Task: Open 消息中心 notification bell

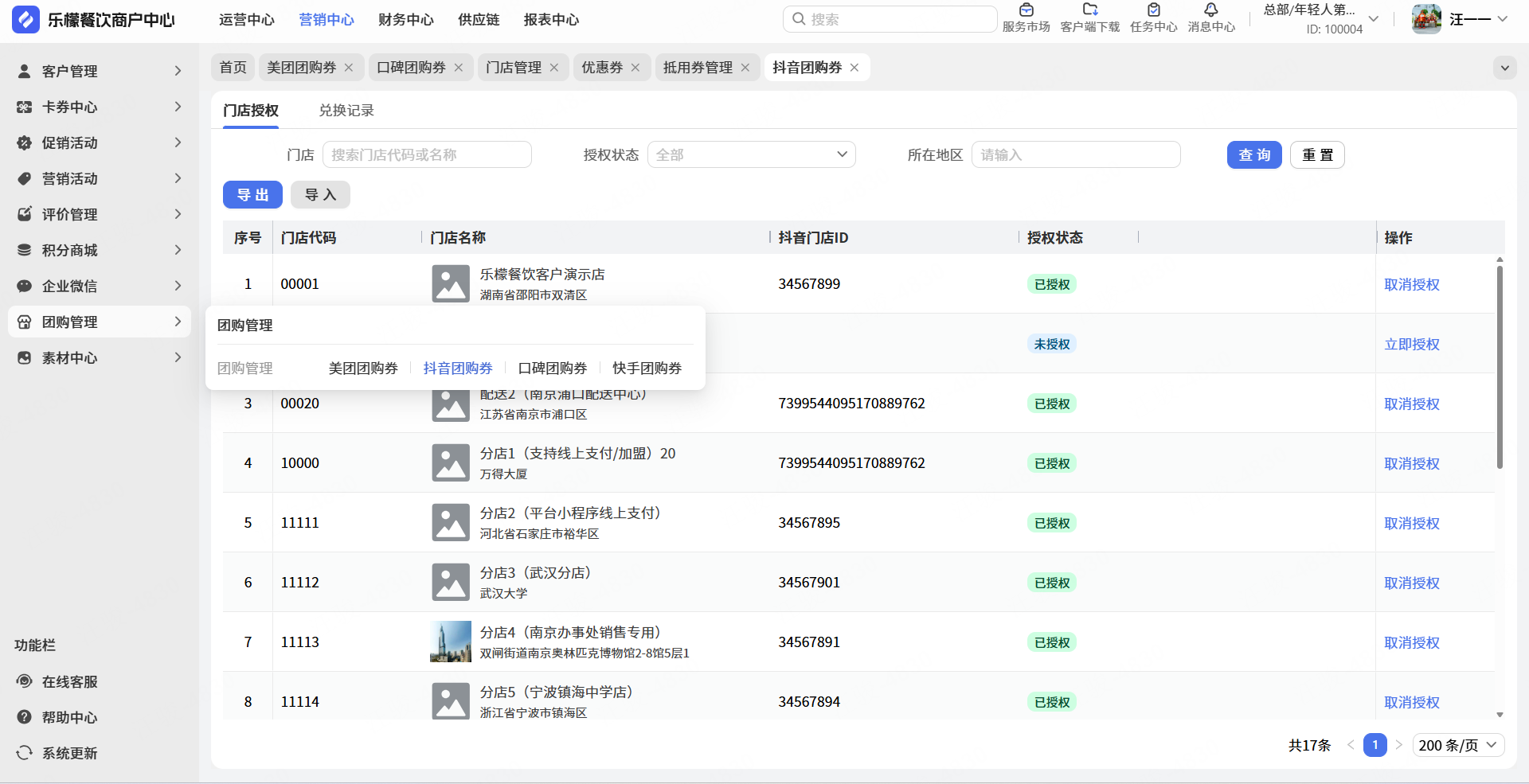Action: pos(1210,10)
